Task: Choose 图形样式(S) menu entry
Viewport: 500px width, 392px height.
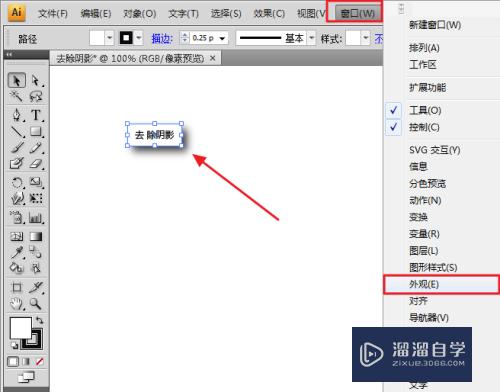Action: coord(433,267)
